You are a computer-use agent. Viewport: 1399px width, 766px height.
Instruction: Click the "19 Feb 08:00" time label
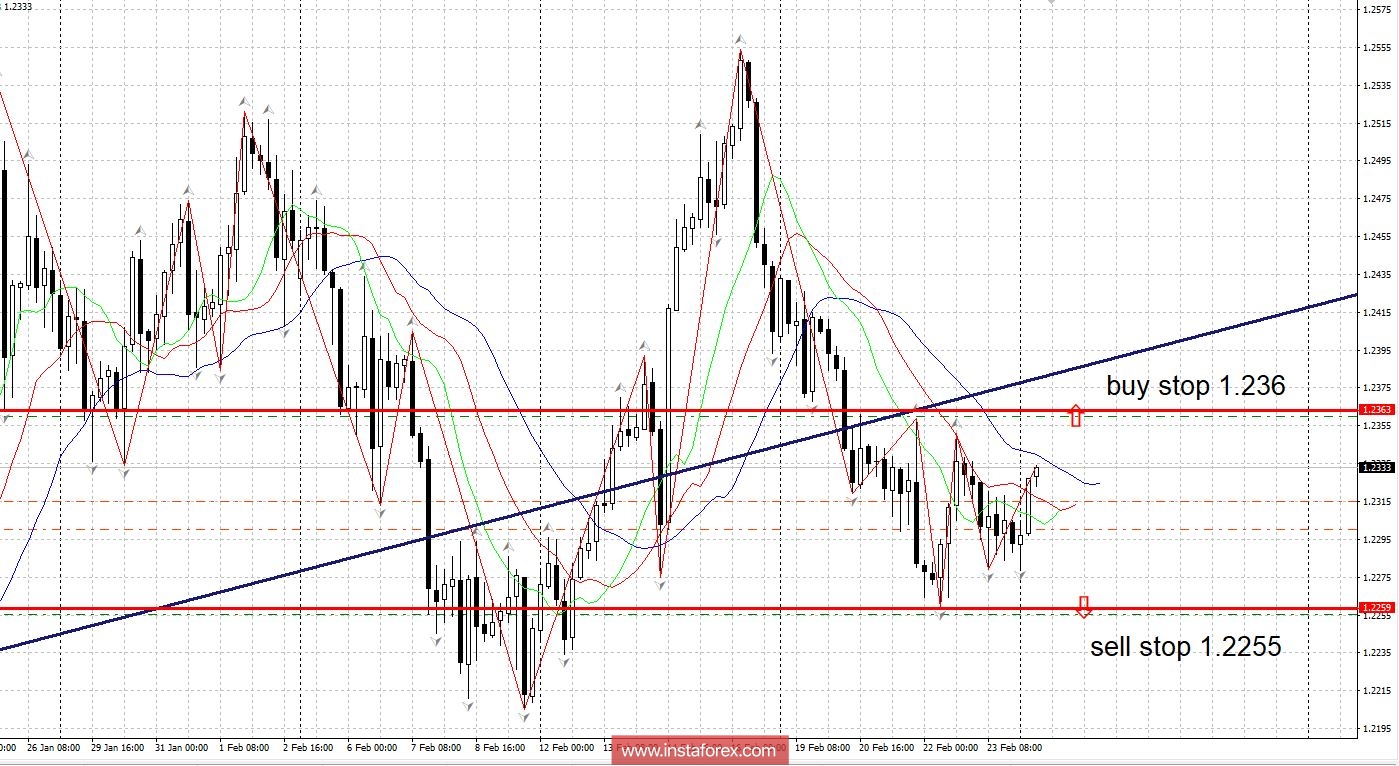coord(823,747)
